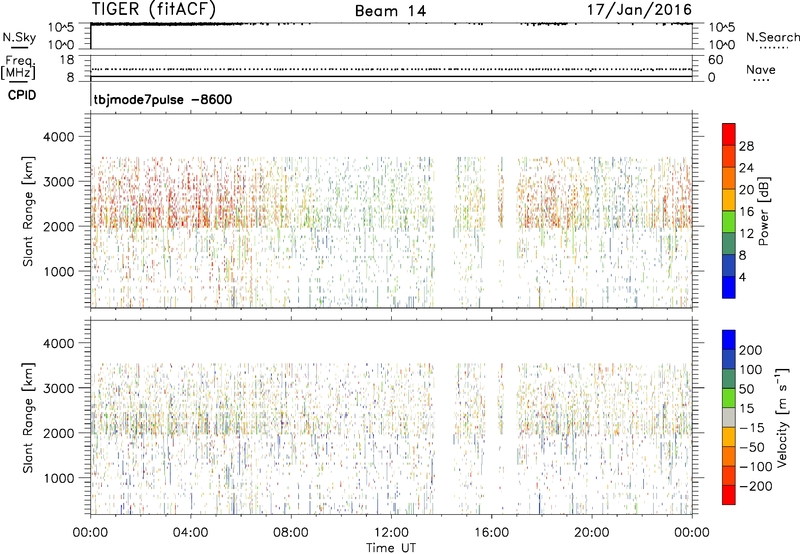Select the Slant Range label of power panel

(x=28, y=211)
